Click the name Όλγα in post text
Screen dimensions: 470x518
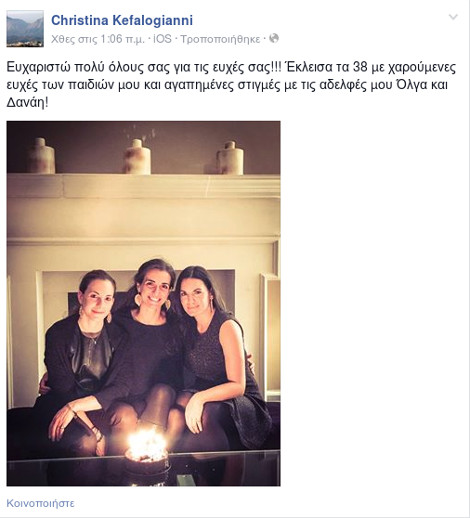411,85
